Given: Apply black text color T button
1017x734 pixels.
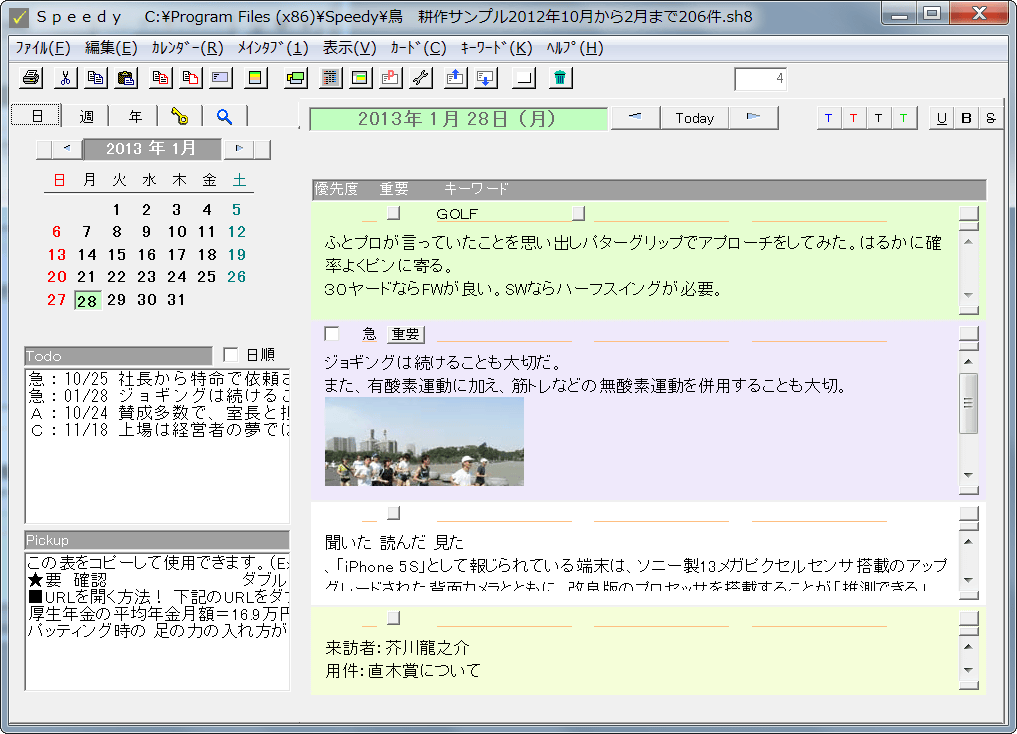Looking at the screenshot, I should tap(878, 118).
